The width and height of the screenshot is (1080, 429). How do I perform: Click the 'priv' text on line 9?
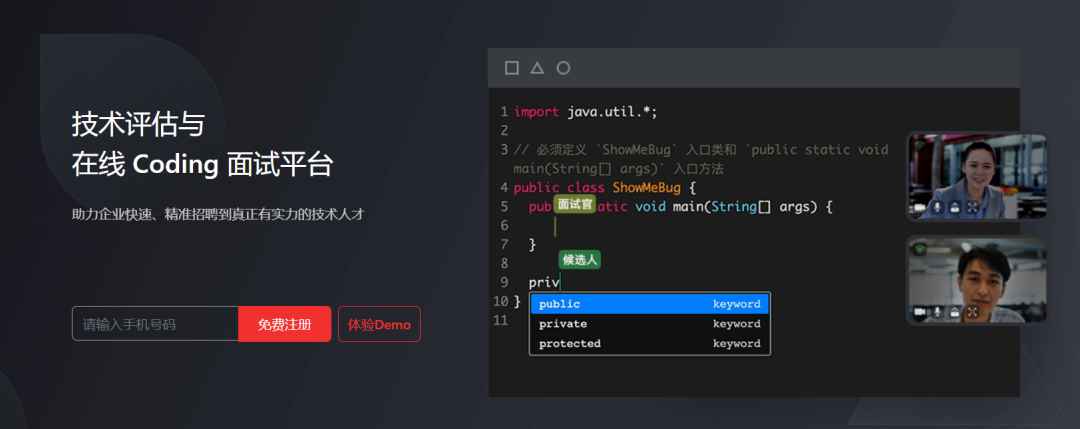coord(544,282)
